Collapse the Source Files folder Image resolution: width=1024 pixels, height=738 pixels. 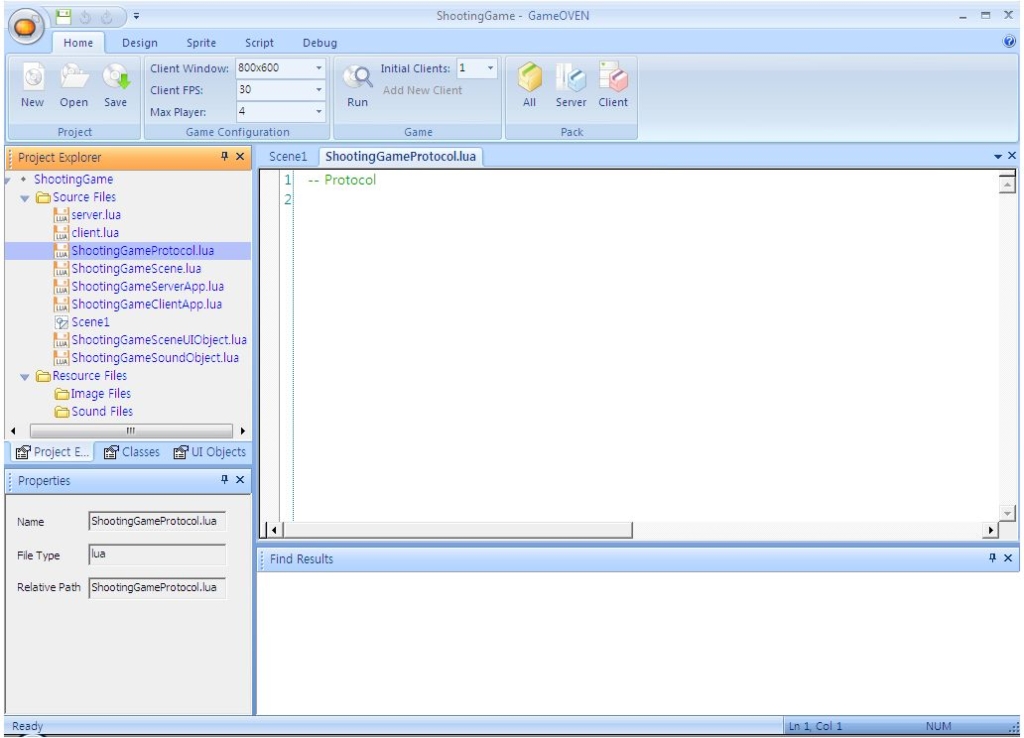pos(25,197)
